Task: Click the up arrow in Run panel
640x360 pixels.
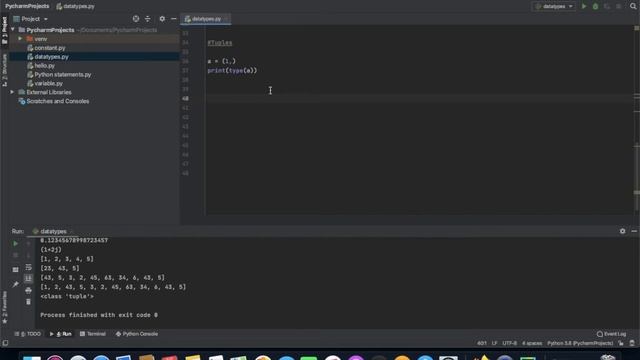Action: (28, 244)
